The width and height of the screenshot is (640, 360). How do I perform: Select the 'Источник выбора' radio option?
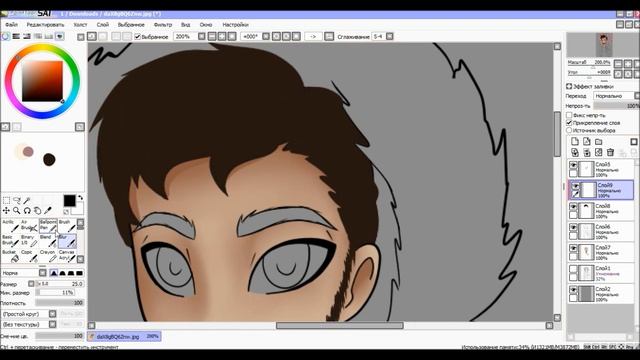(569, 130)
